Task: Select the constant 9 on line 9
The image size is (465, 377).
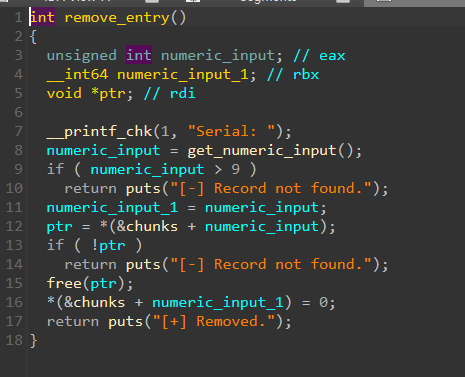Action: click(x=236, y=169)
